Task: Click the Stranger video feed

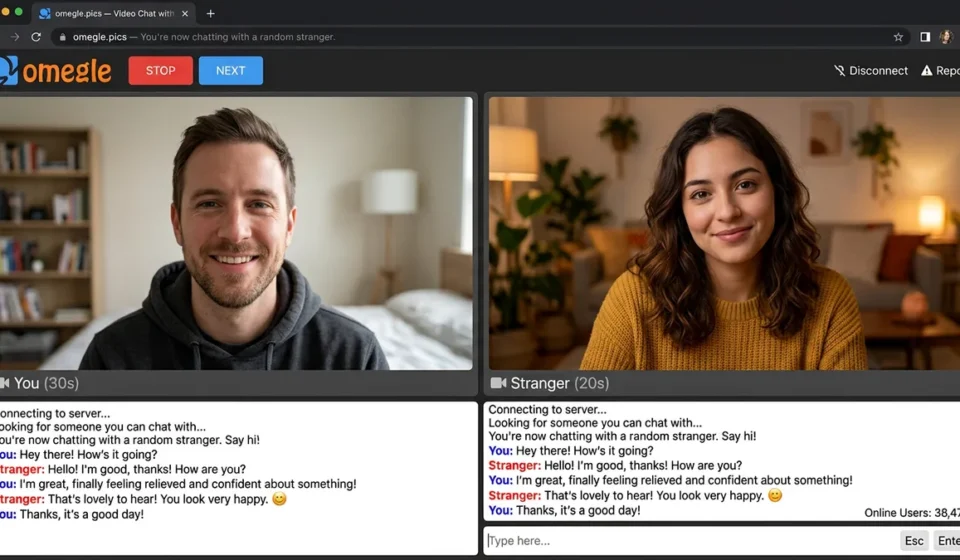Action: tap(724, 233)
